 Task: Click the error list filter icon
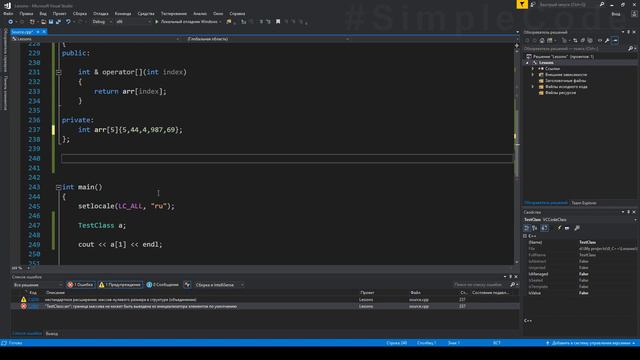[187, 284]
